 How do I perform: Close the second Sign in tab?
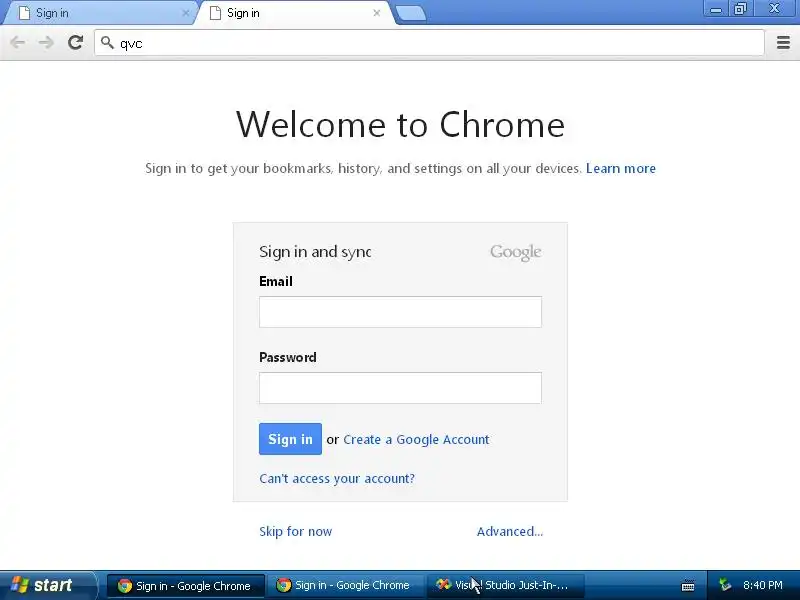377,13
